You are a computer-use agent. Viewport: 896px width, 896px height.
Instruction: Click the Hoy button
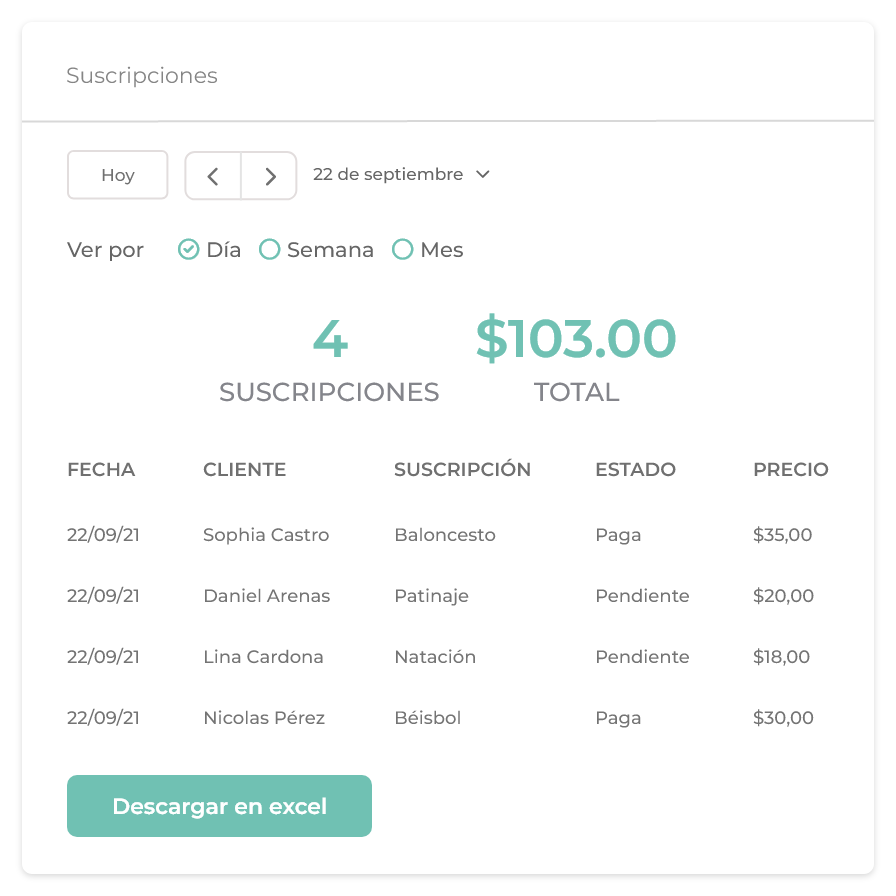click(x=117, y=176)
